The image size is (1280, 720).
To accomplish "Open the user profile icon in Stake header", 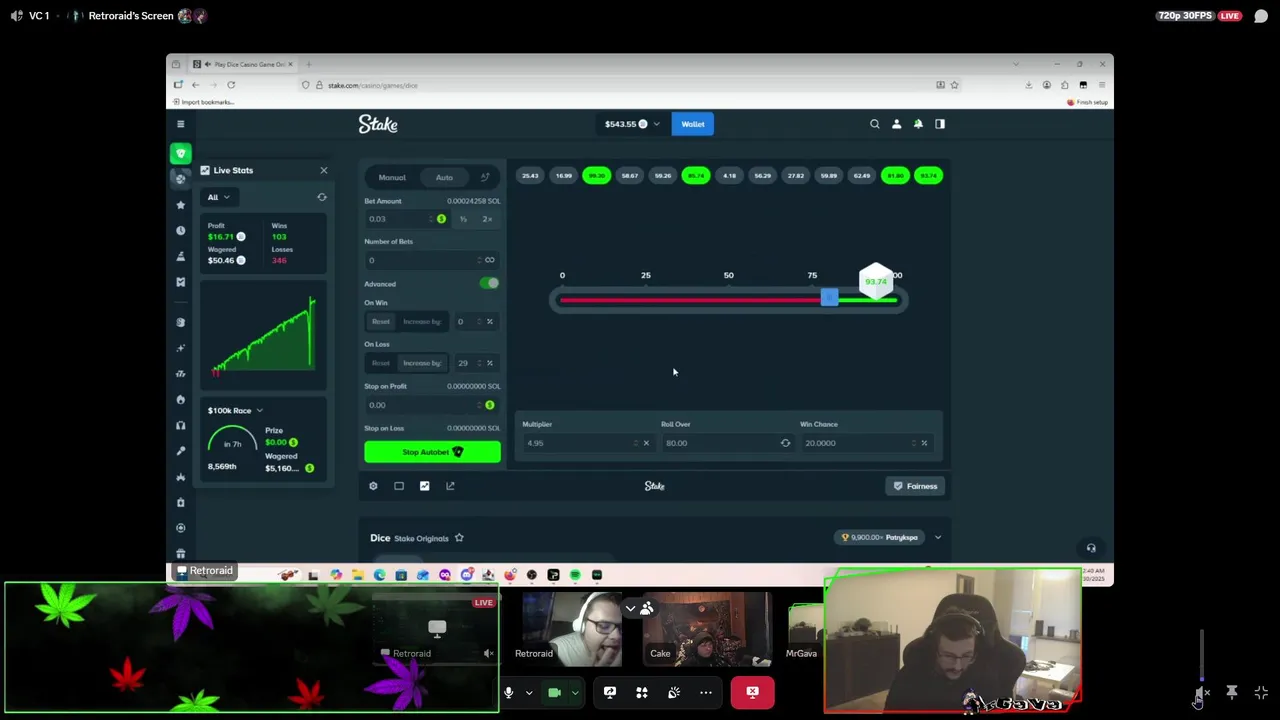I will [x=896, y=124].
